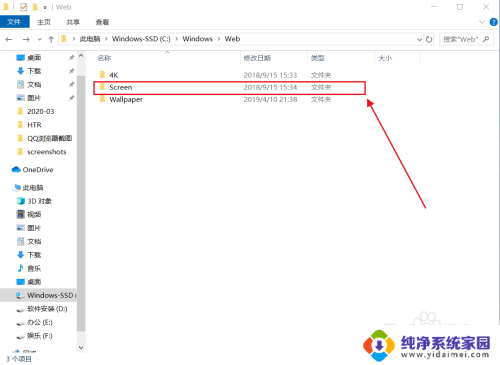Click Windows-SSD (C:) in the address path
The image size is (500, 365).
(141, 39)
